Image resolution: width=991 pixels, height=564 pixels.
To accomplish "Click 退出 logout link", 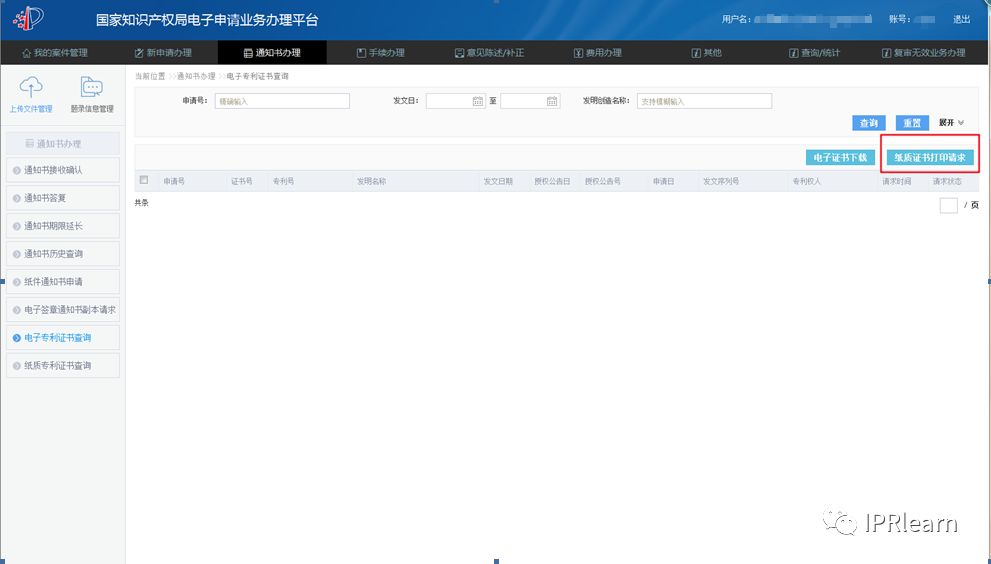I will click(961, 20).
